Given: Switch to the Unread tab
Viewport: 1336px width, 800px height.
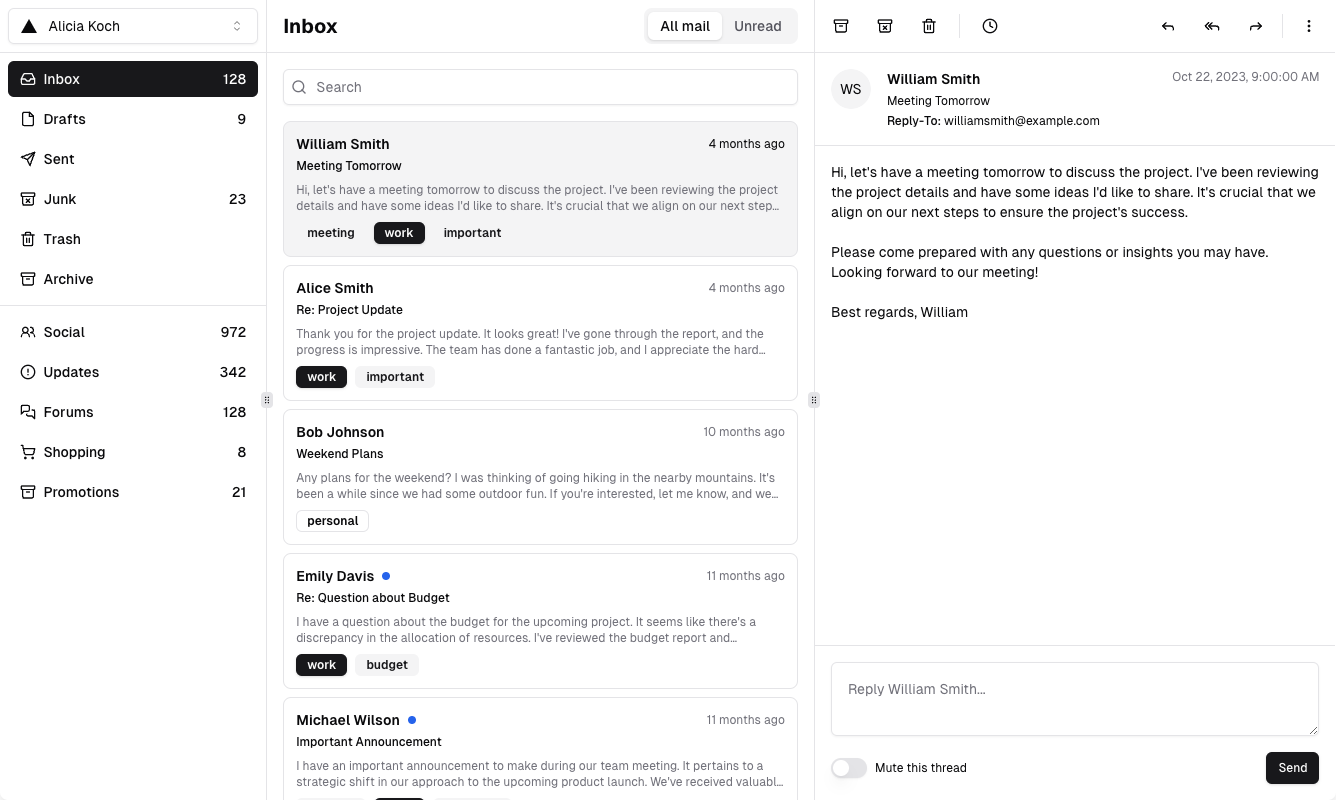Looking at the screenshot, I should point(757,26).
